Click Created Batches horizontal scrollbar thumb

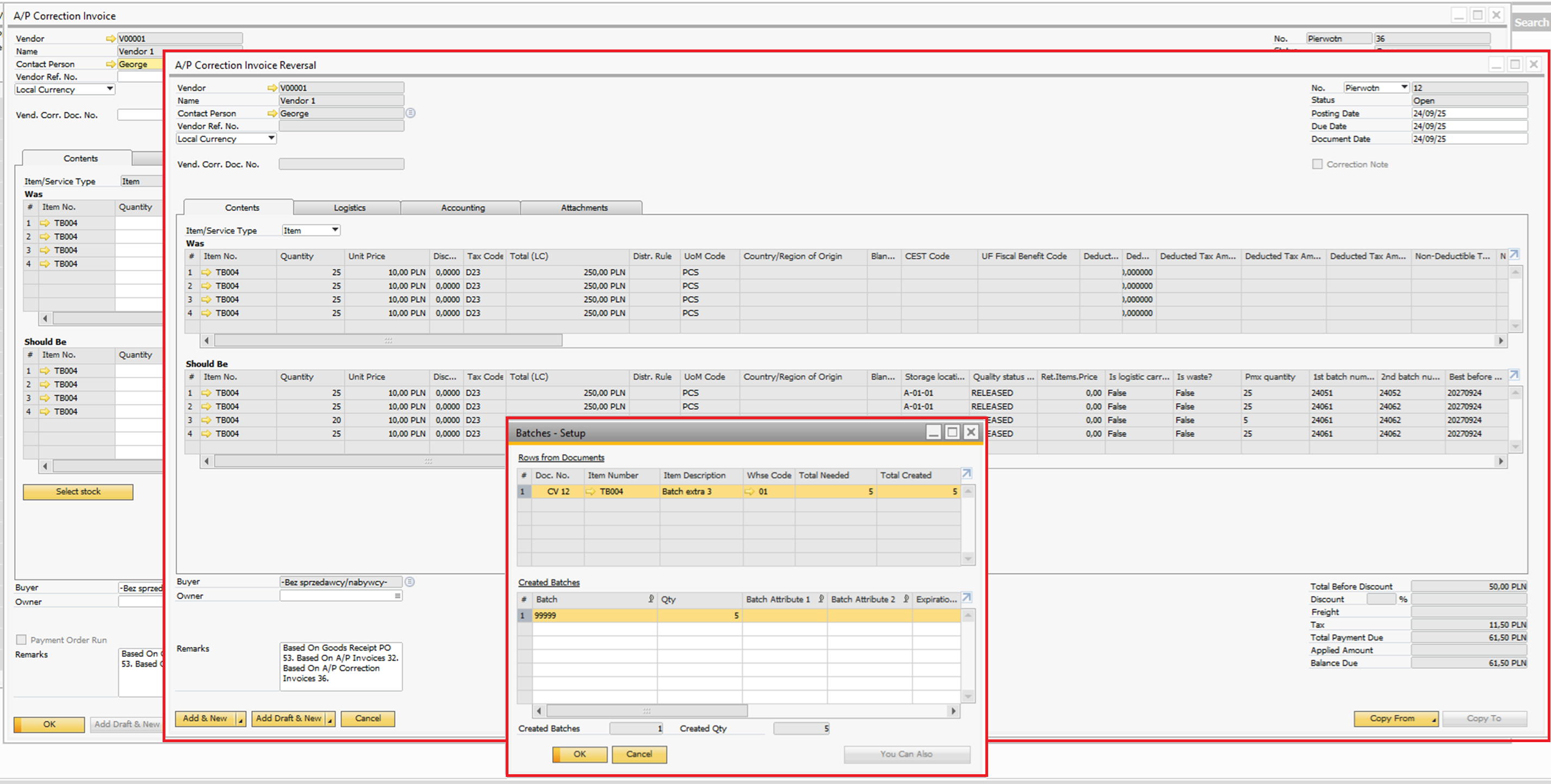tap(646, 711)
